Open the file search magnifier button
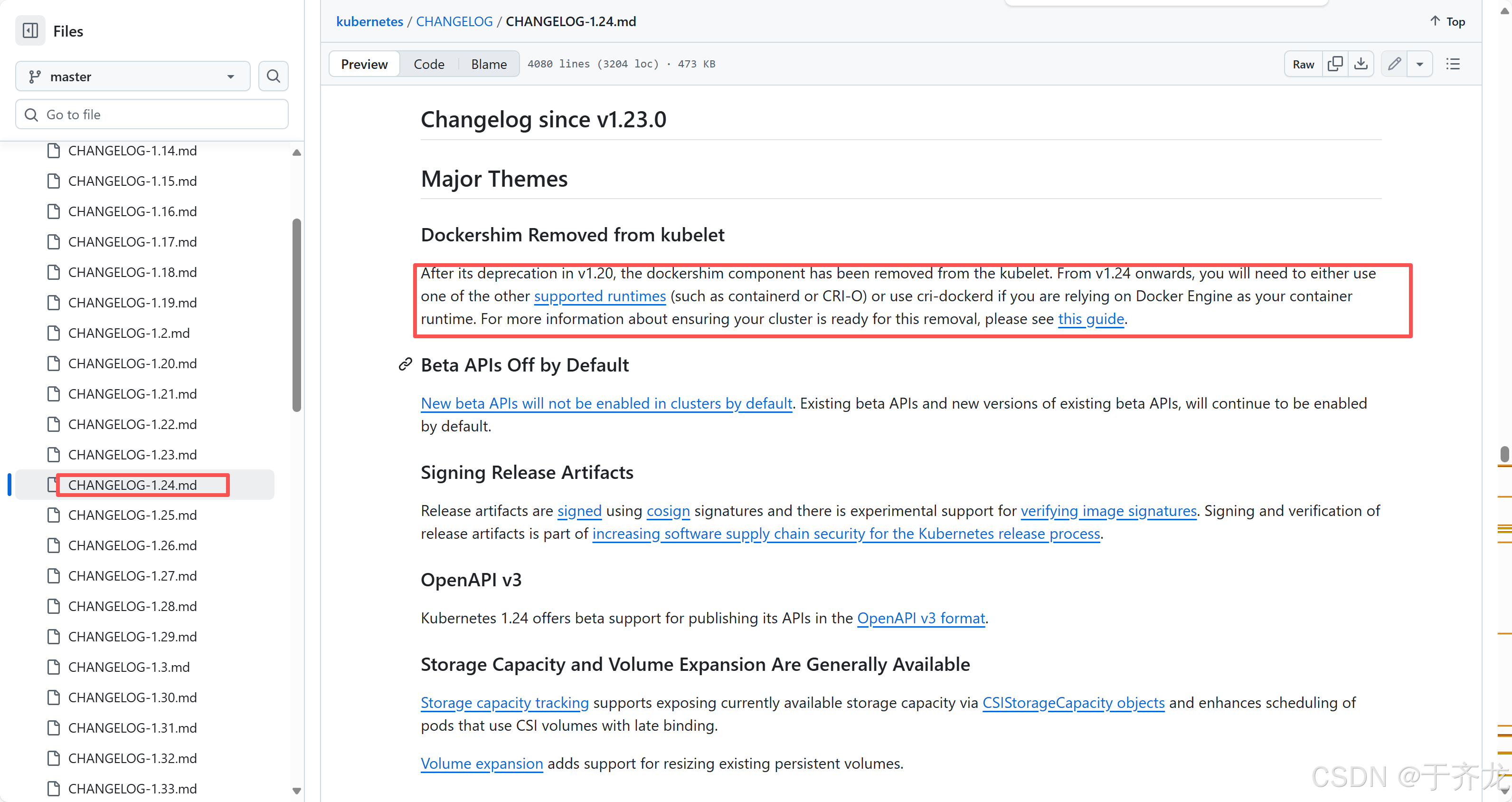Viewport: 1512px width, 802px height. (x=273, y=76)
